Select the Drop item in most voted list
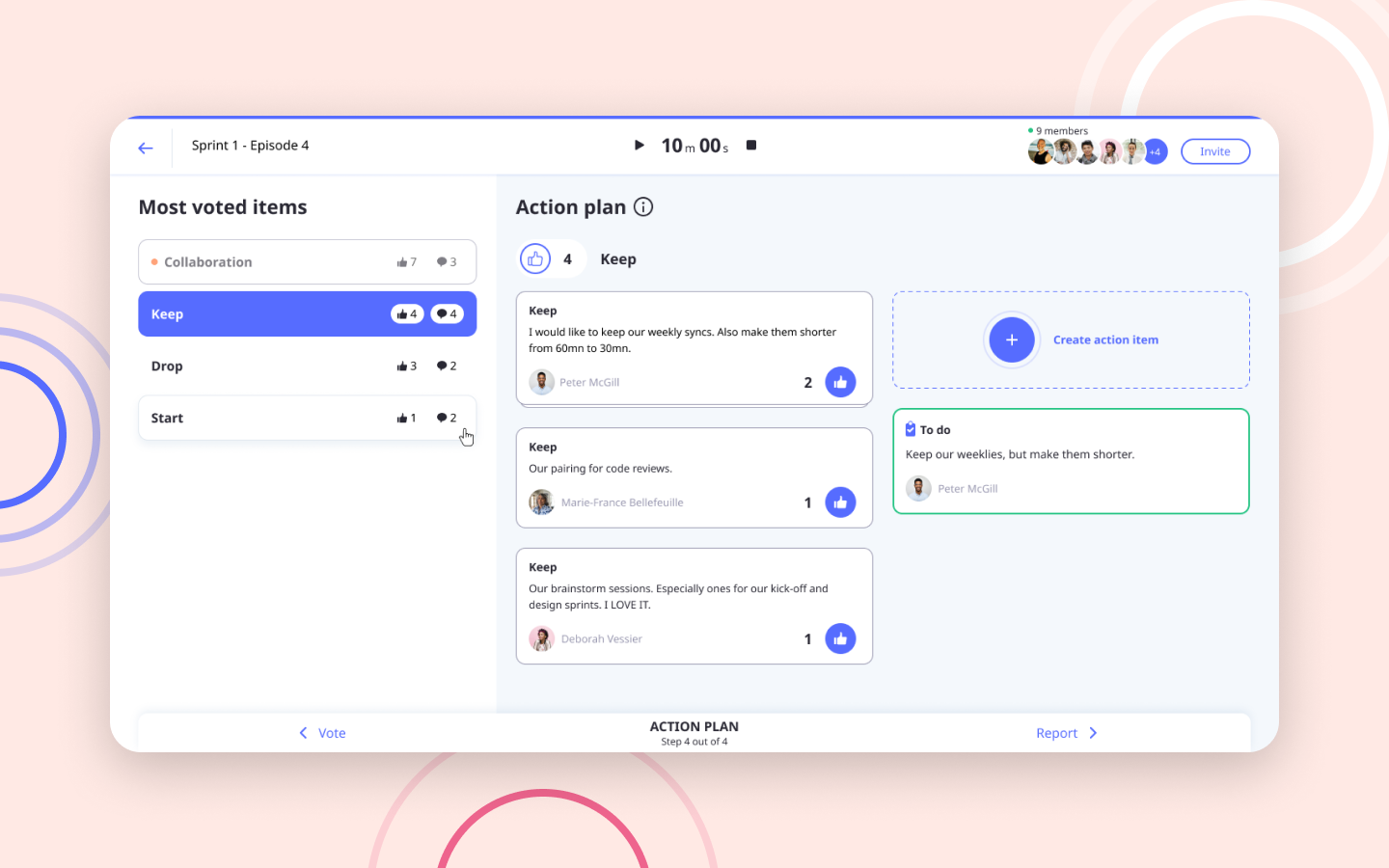This screenshot has height=868, width=1389. [307, 366]
